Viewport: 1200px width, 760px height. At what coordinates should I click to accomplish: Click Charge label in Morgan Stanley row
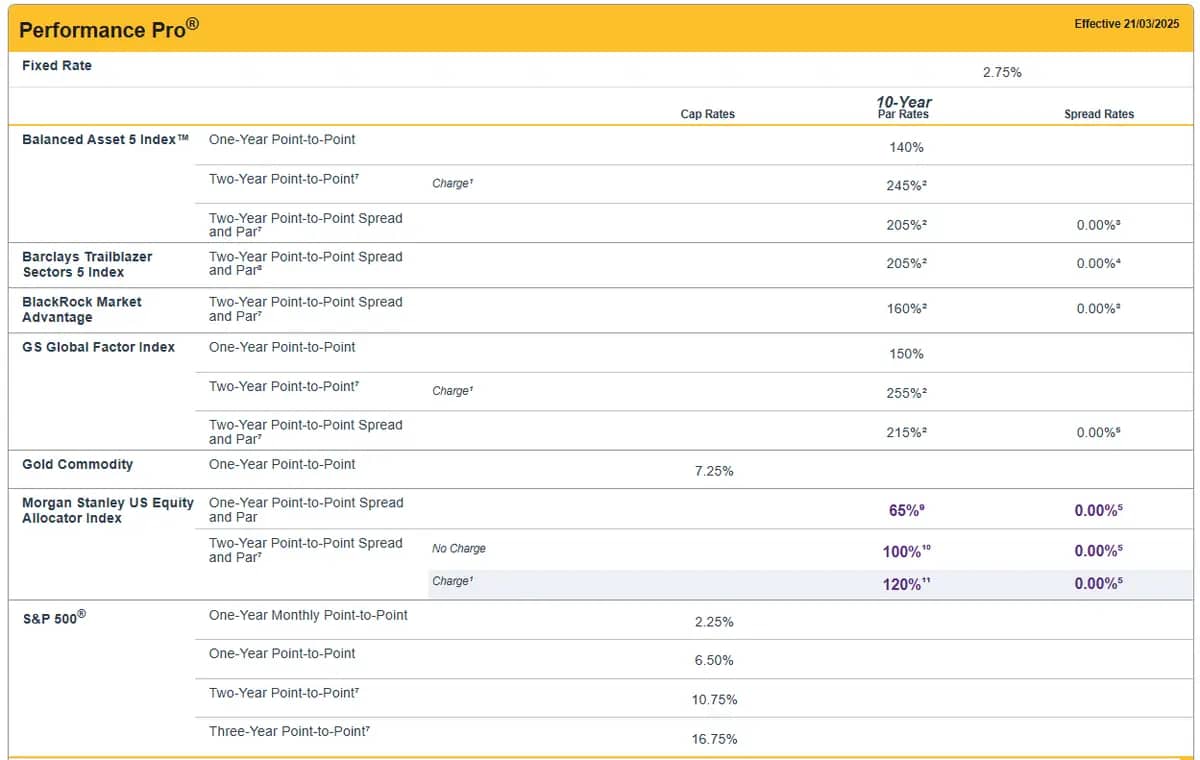point(452,581)
